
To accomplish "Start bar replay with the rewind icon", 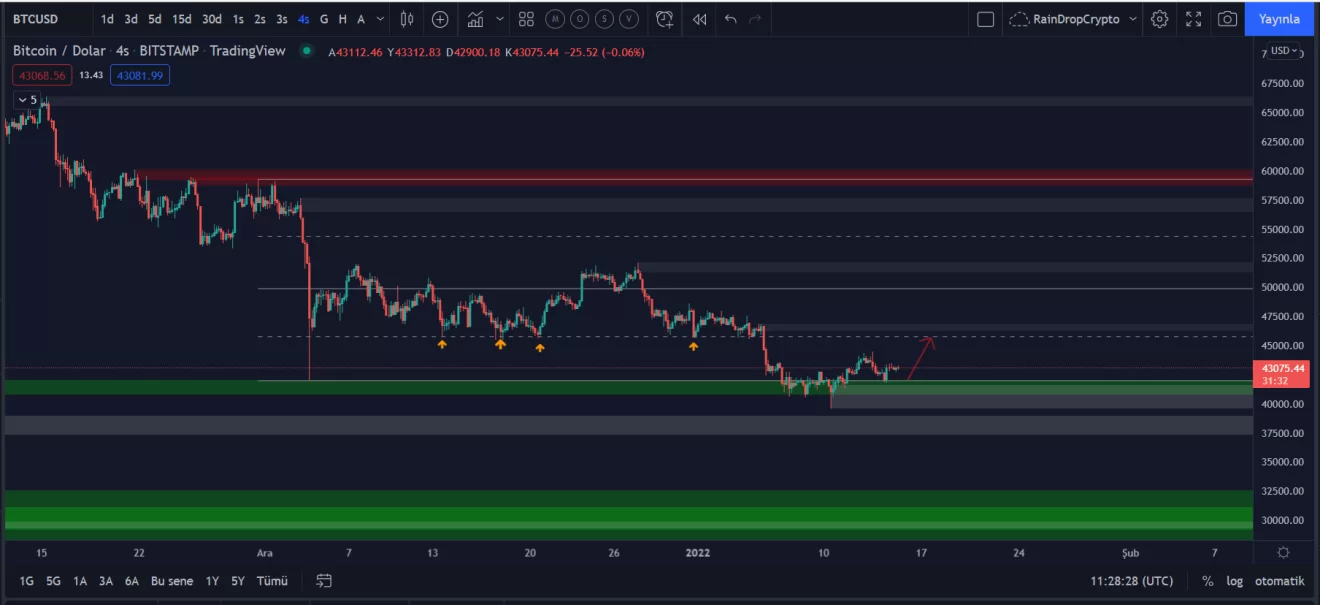I will (700, 19).
